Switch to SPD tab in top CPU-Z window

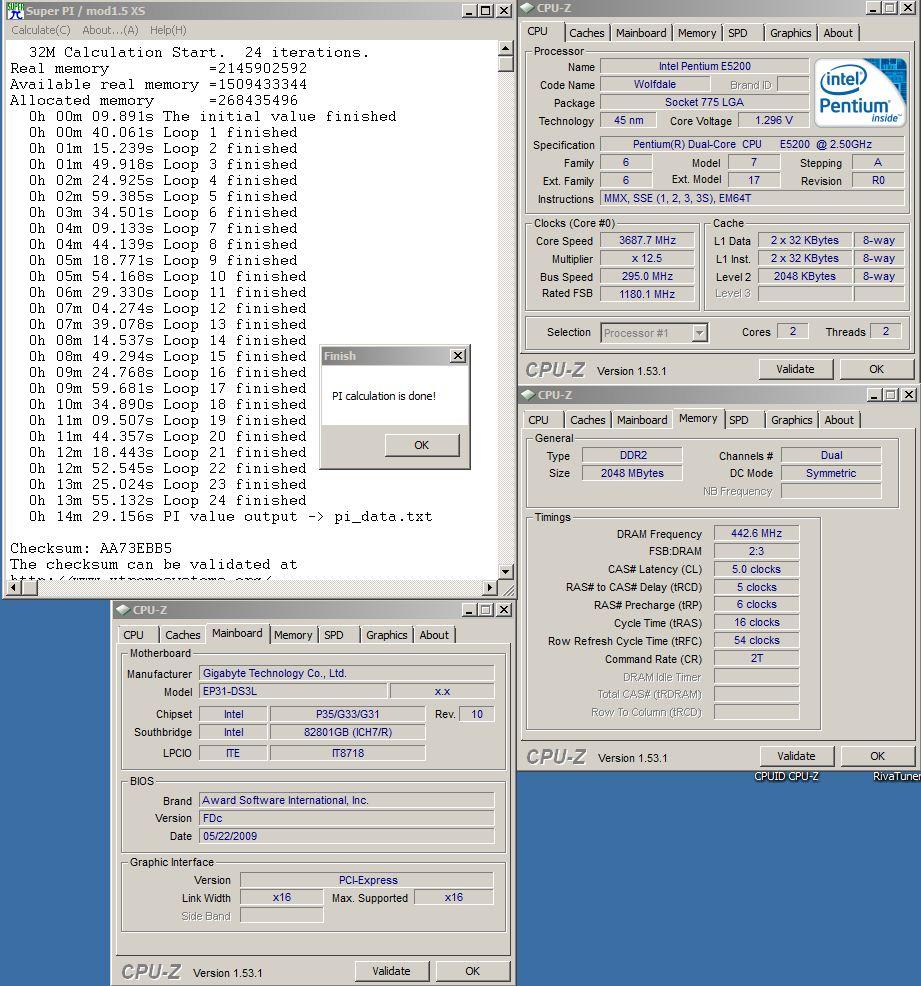tap(738, 33)
